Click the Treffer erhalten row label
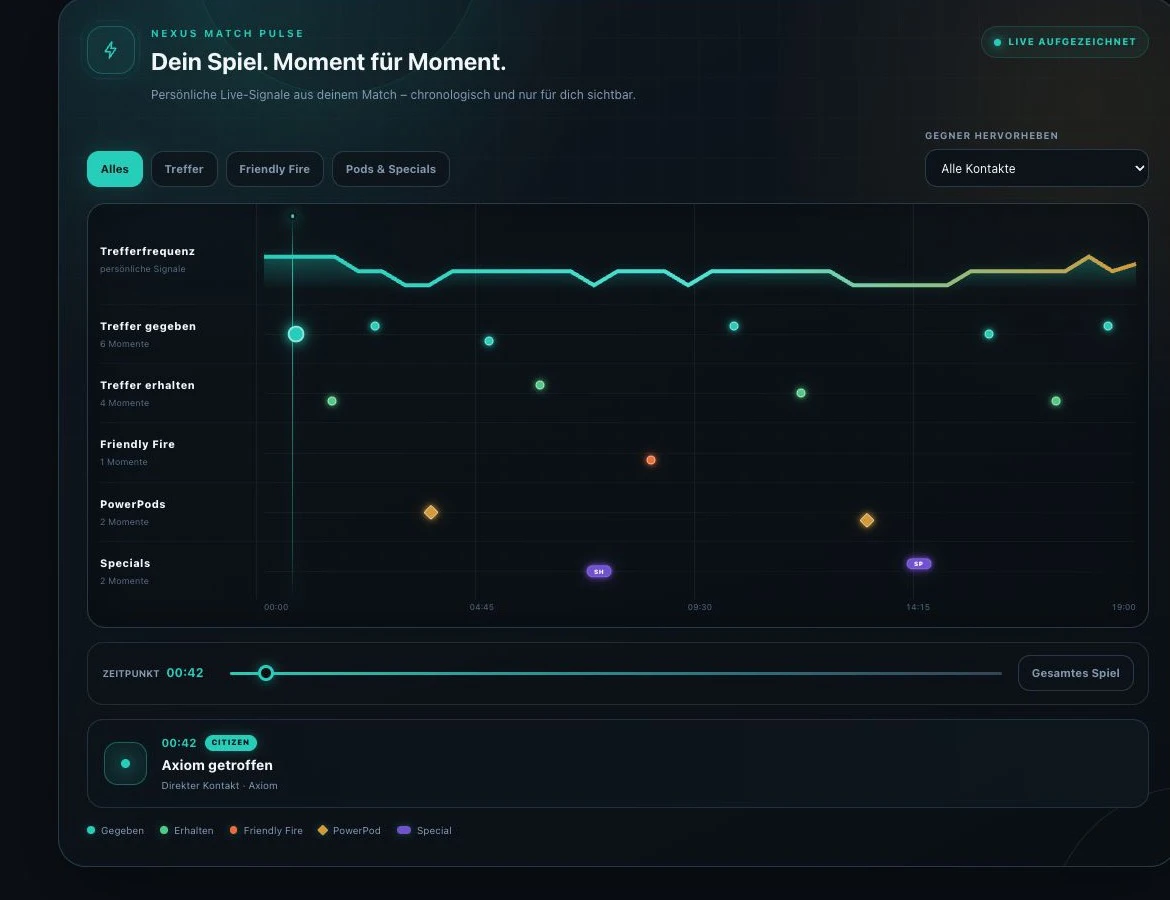Screen dimensions: 1170x900 point(147,385)
